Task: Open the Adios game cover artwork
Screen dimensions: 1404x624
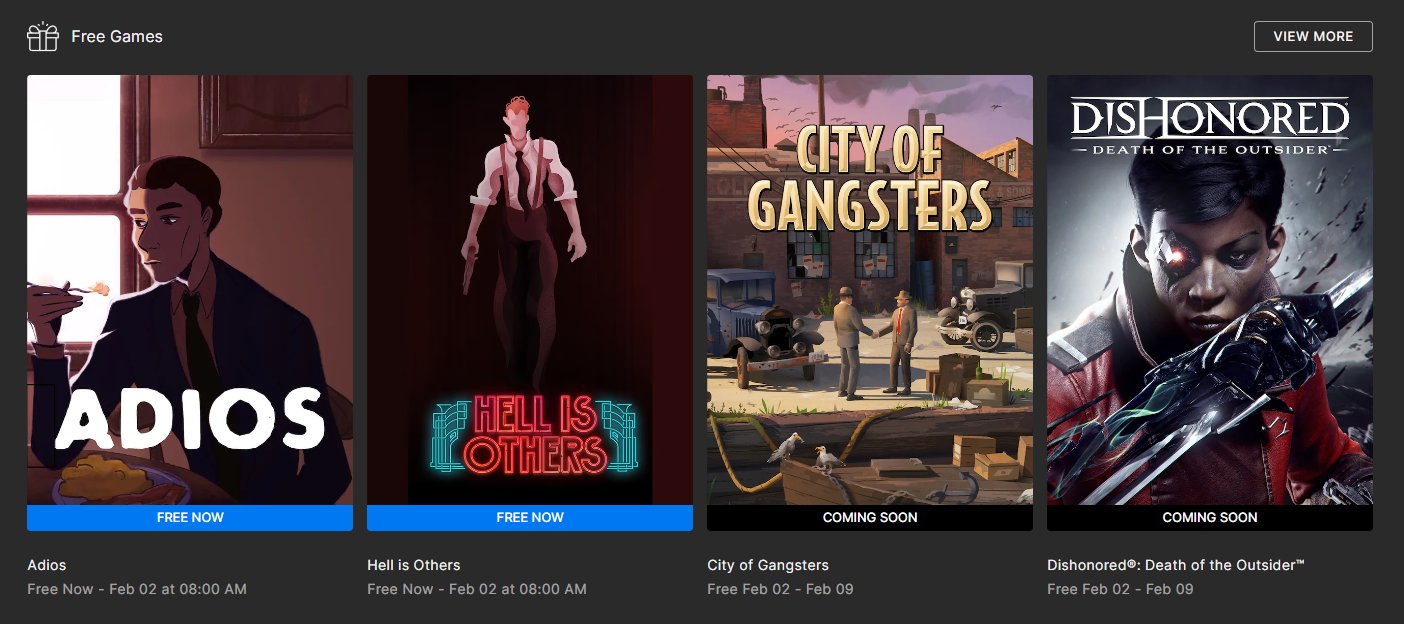Action: [190, 290]
